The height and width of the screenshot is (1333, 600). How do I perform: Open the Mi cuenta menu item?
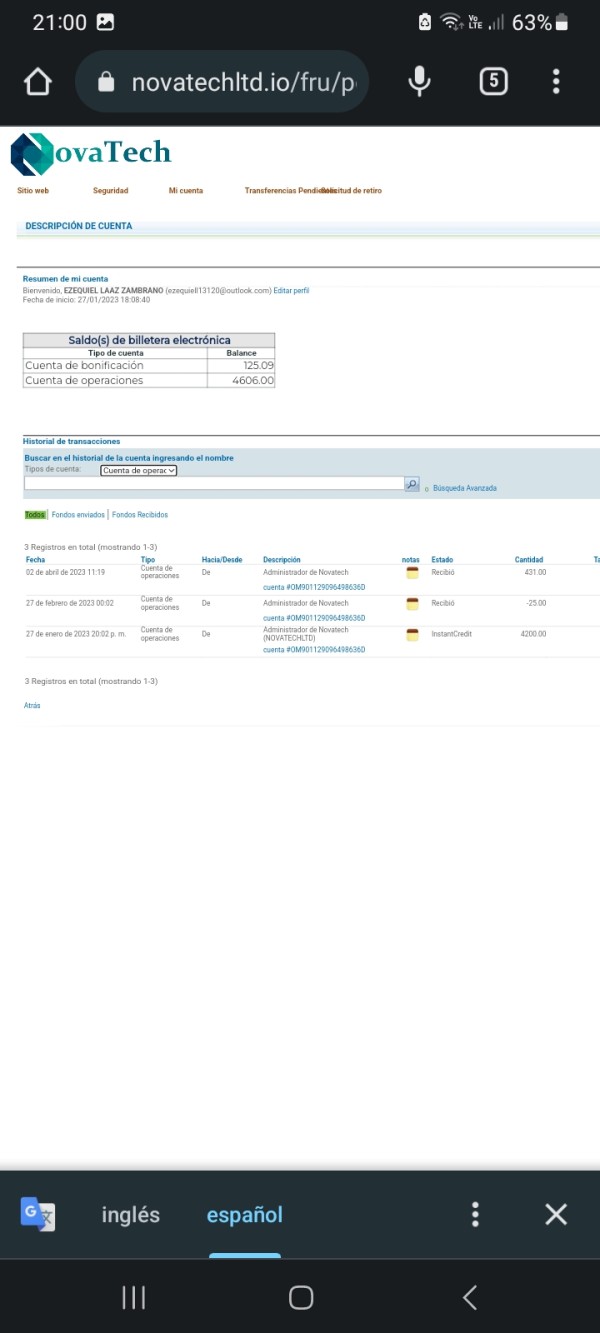186,190
